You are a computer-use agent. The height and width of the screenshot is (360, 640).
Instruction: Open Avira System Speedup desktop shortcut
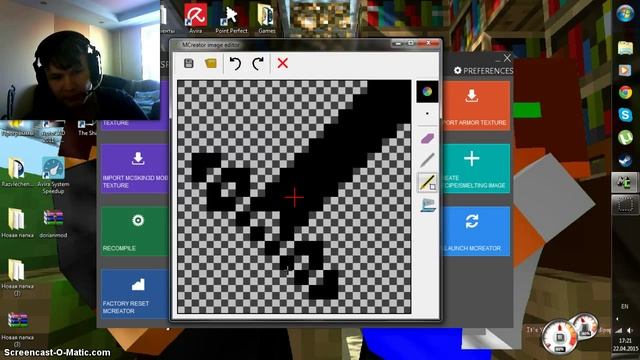coord(53,175)
